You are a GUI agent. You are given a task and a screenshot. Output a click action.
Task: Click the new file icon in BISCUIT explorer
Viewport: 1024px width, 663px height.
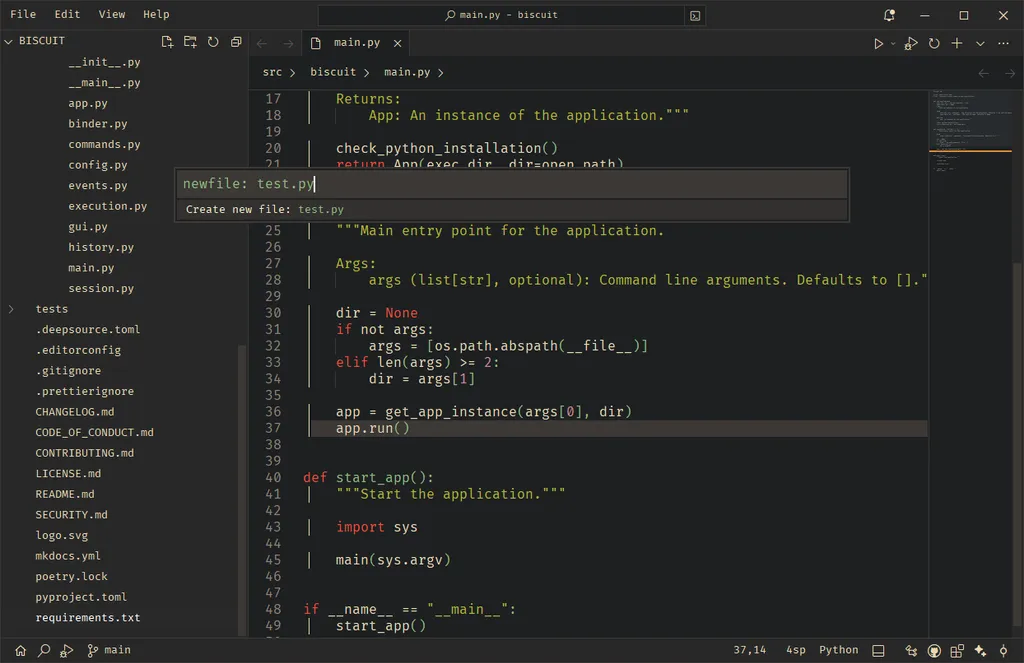(167, 42)
